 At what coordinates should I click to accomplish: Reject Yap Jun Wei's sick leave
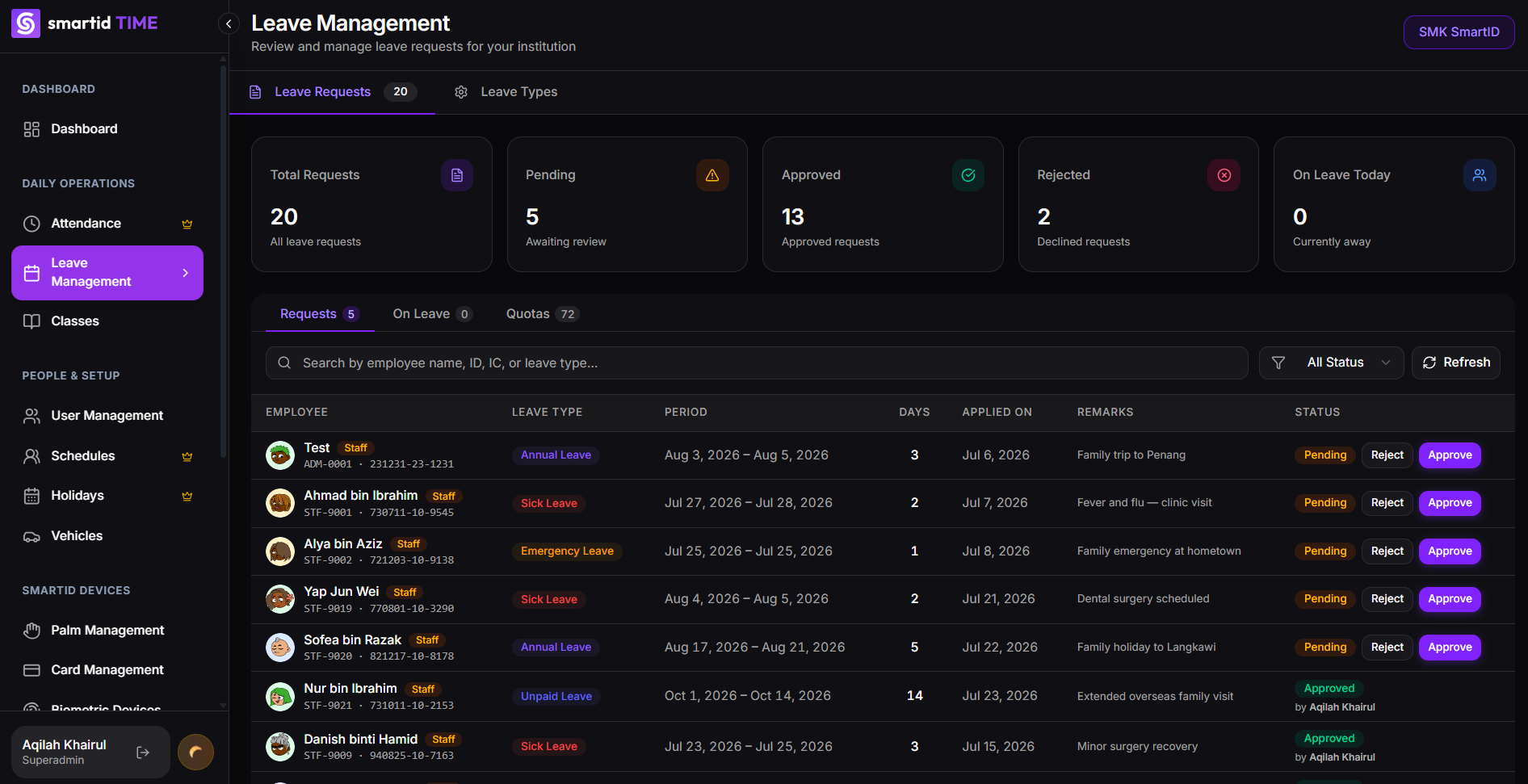(x=1387, y=599)
